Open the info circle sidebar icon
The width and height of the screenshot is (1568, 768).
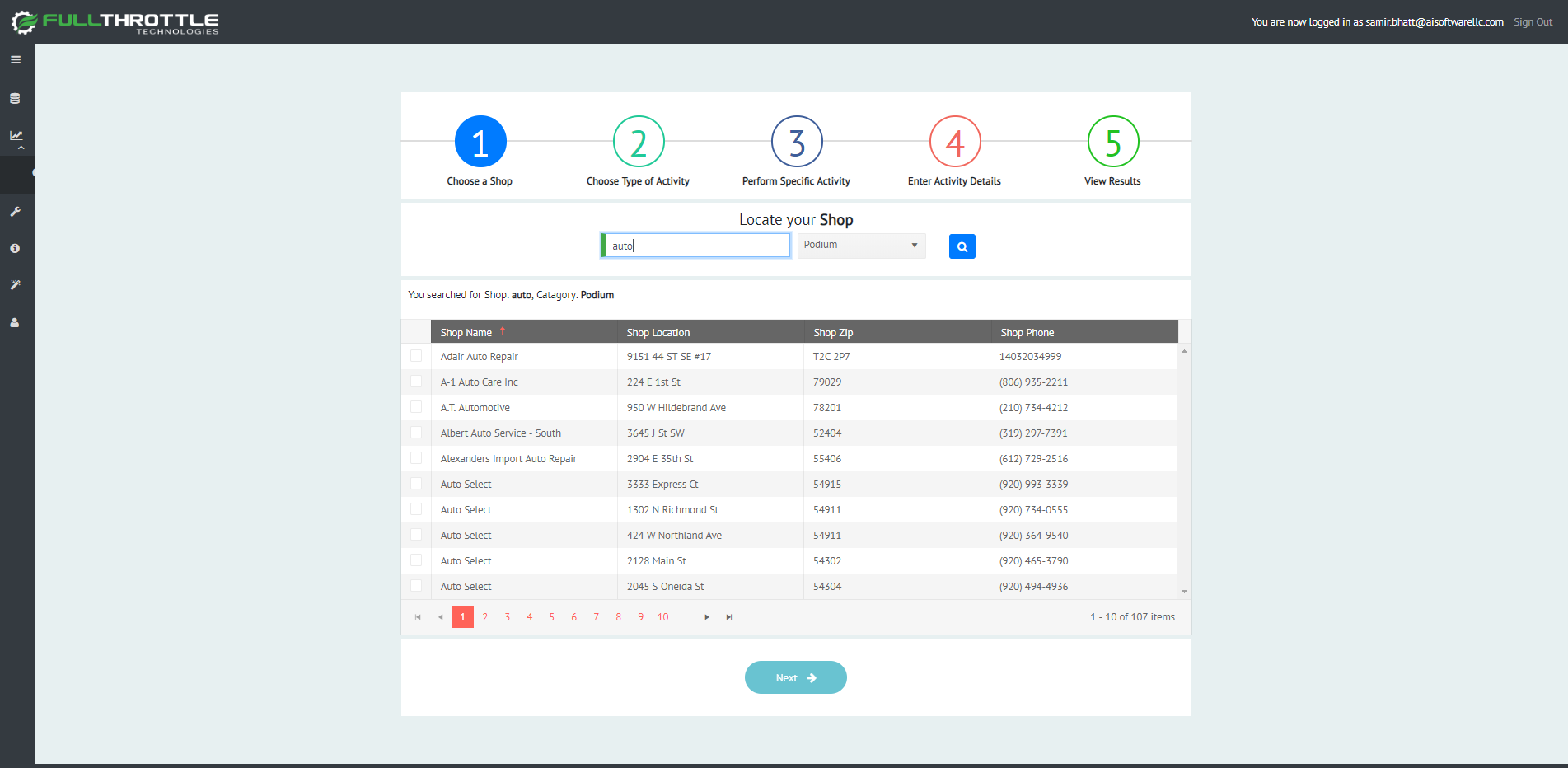pyautogui.click(x=15, y=248)
